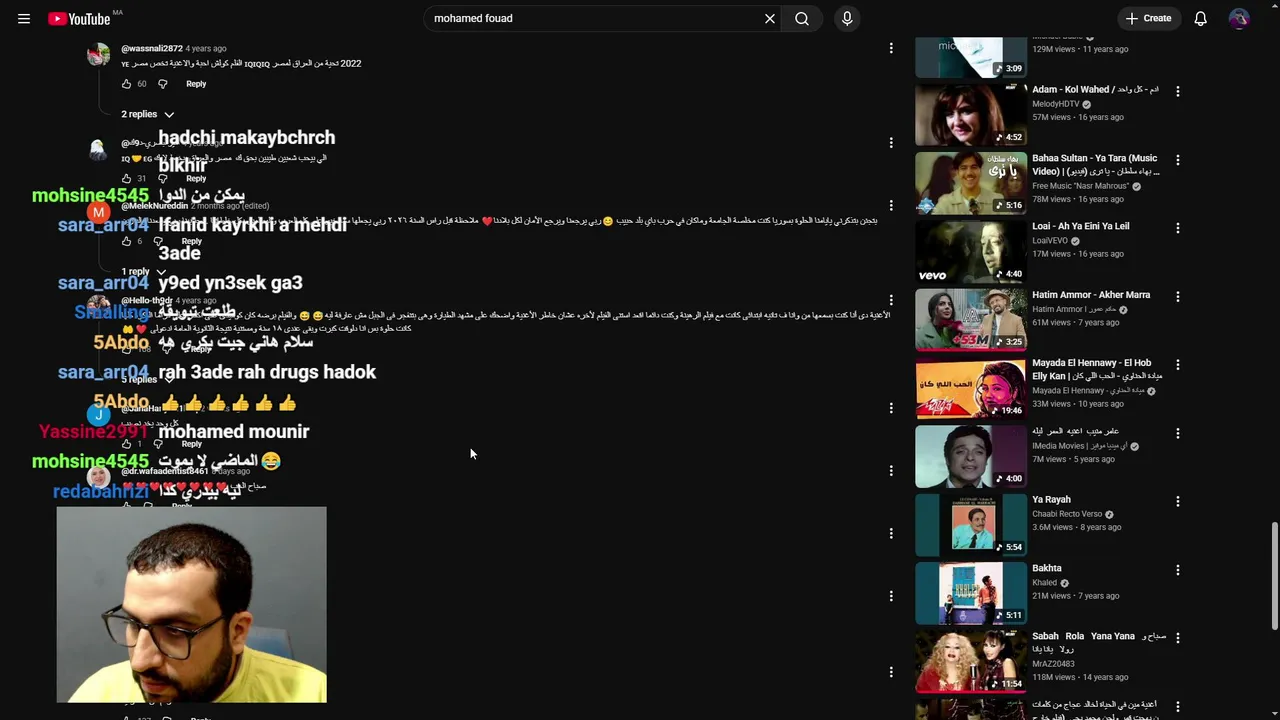The image size is (1280, 720).
Task: Open options menu for @MelekNureddin comment
Action: pyautogui.click(x=891, y=205)
